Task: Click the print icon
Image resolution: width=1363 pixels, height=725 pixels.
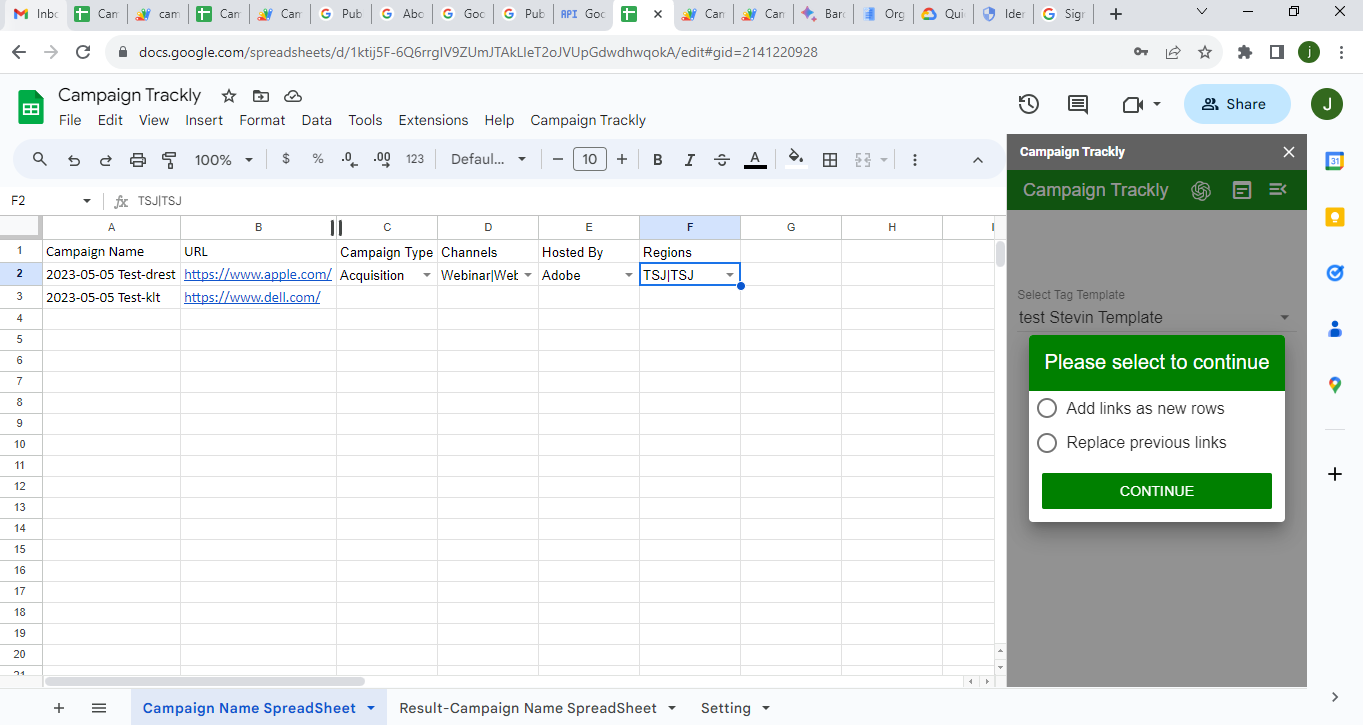Action: click(137, 159)
